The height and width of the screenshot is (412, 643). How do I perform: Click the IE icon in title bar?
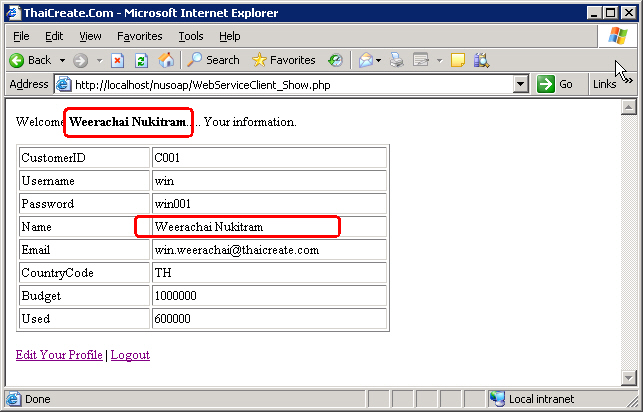14,13
